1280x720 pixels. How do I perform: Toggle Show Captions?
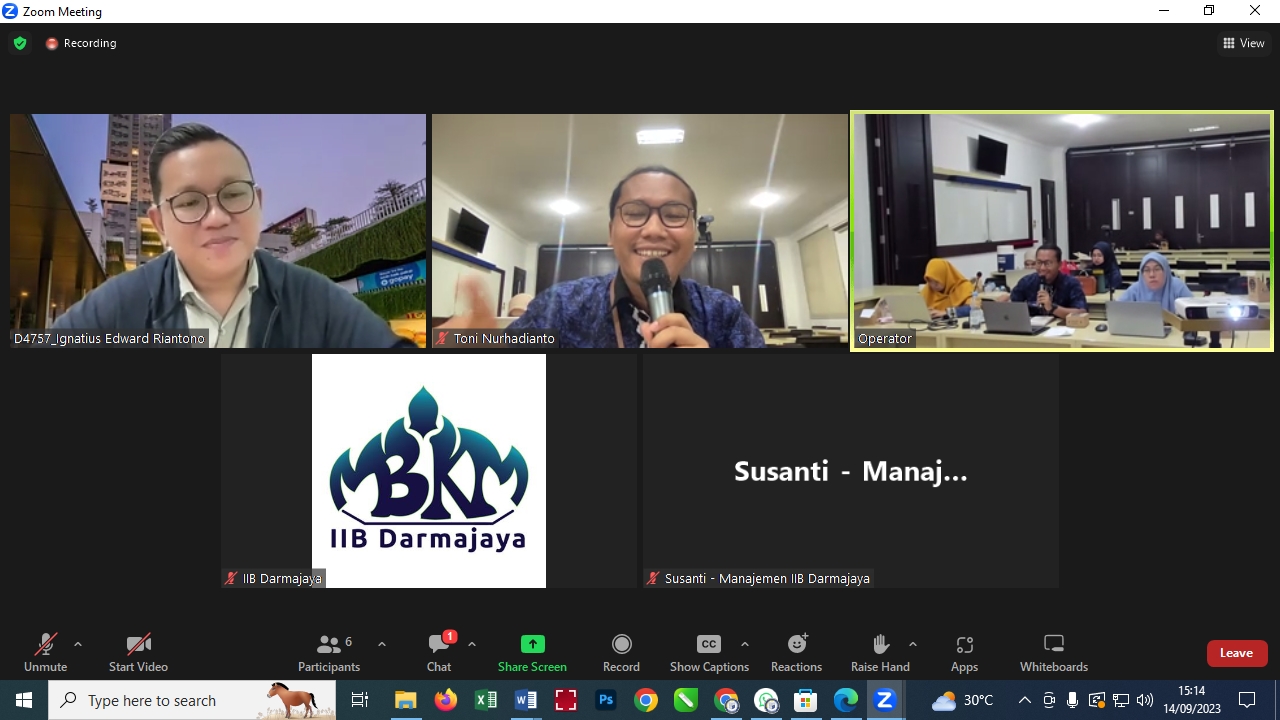[709, 653]
